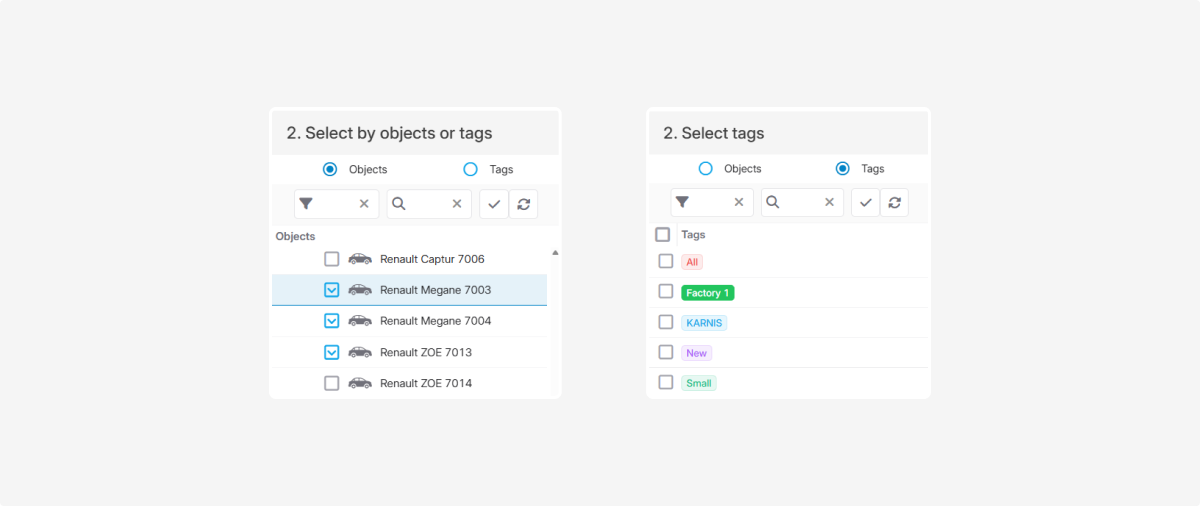Clear the search field in tags panel
This screenshot has width=1200, height=506.
tap(829, 202)
